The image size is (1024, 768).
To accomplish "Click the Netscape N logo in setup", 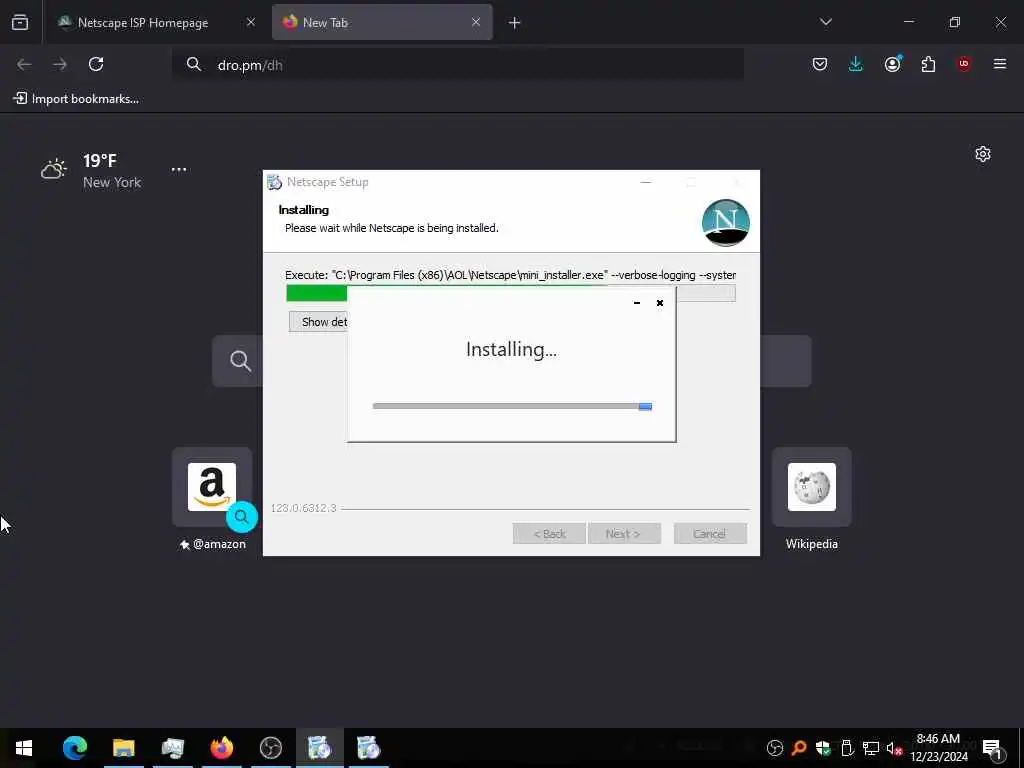I will (726, 223).
